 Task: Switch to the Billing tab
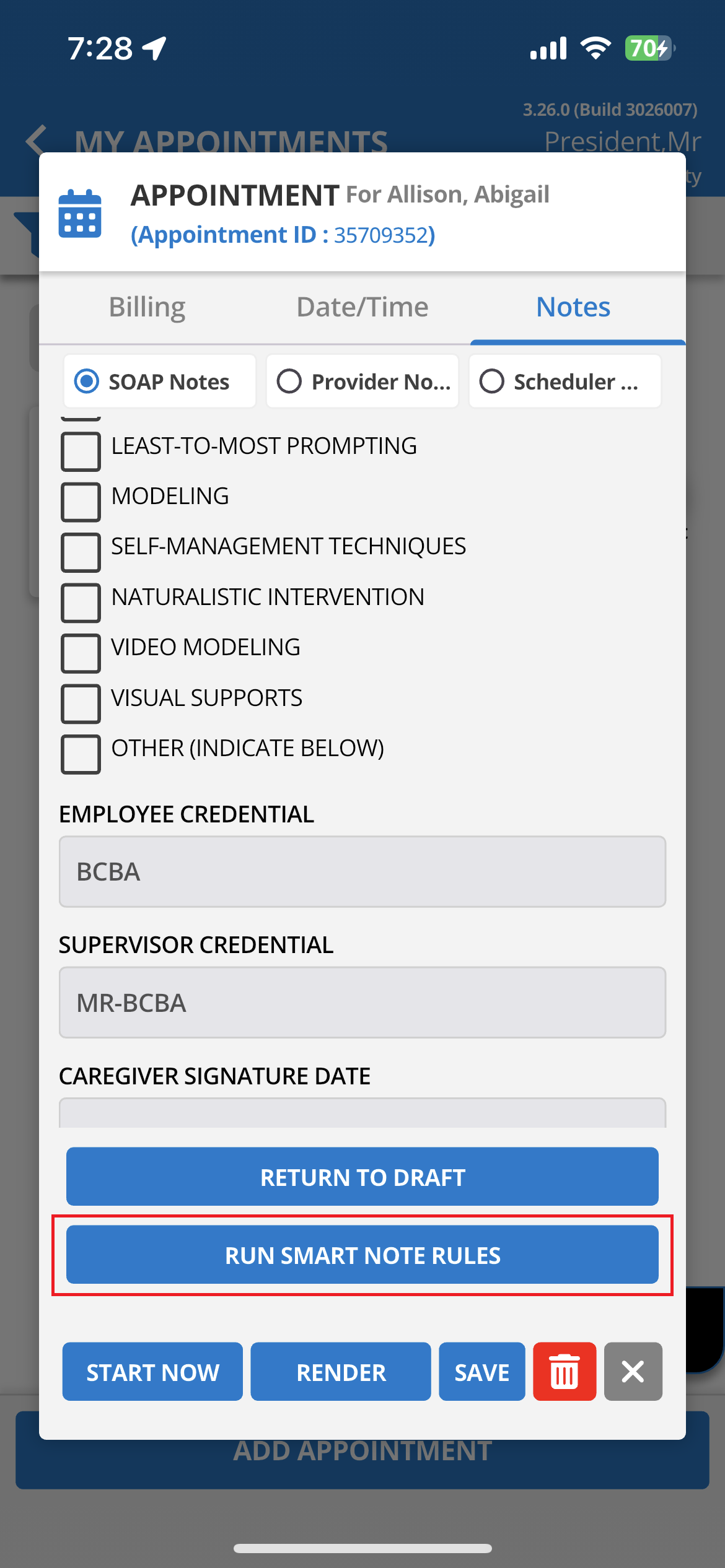147,307
